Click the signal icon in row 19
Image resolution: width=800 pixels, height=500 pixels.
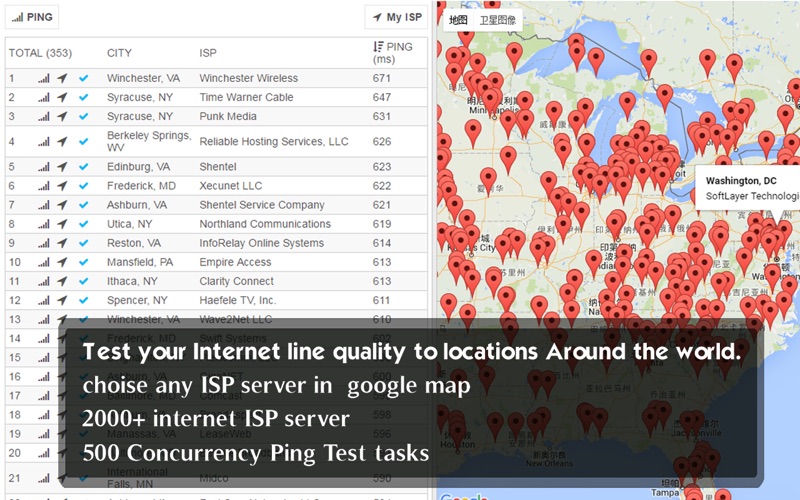pos(44,434)
